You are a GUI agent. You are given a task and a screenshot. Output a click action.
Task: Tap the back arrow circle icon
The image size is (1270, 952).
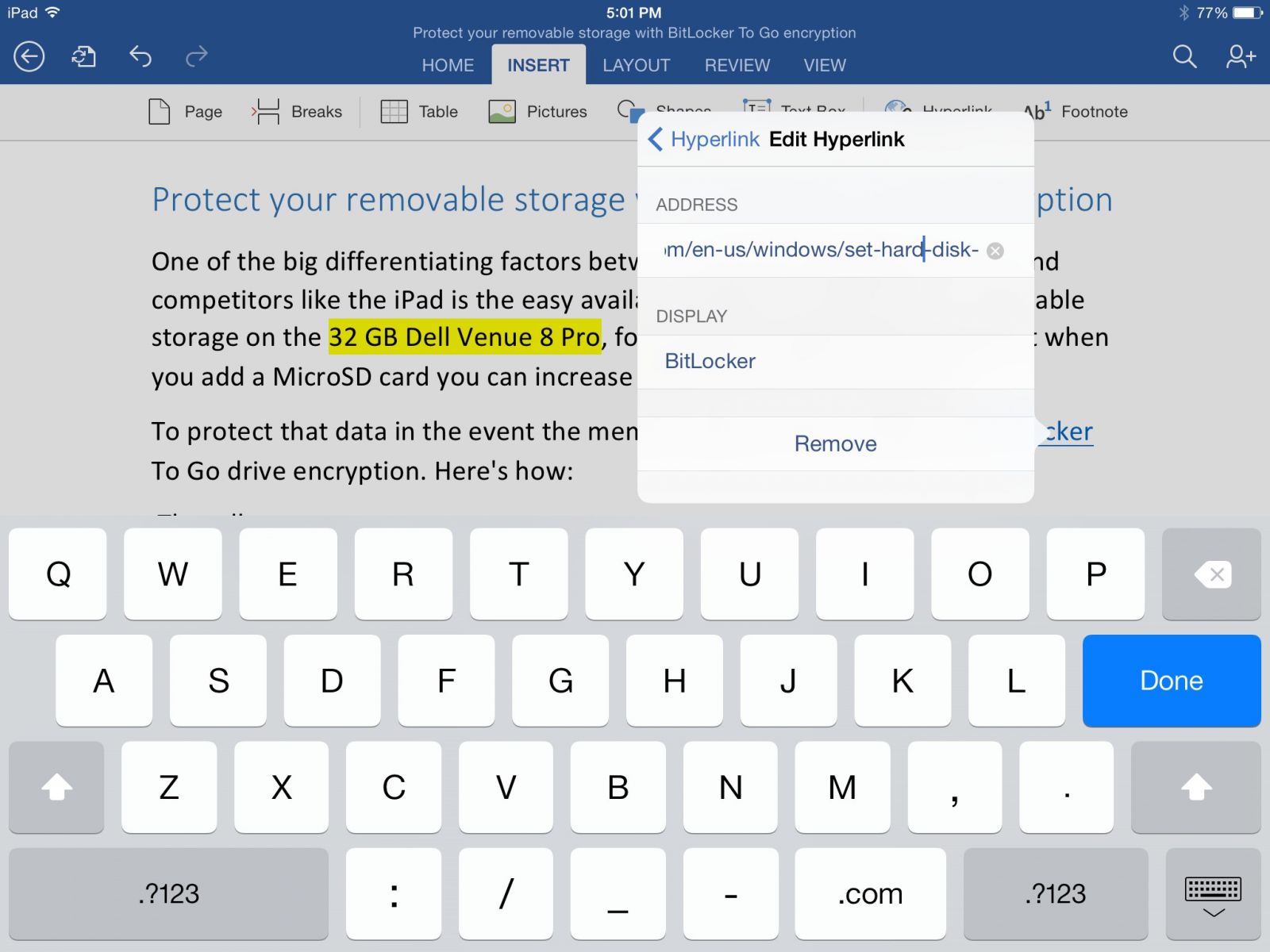(x=29, y=56)
